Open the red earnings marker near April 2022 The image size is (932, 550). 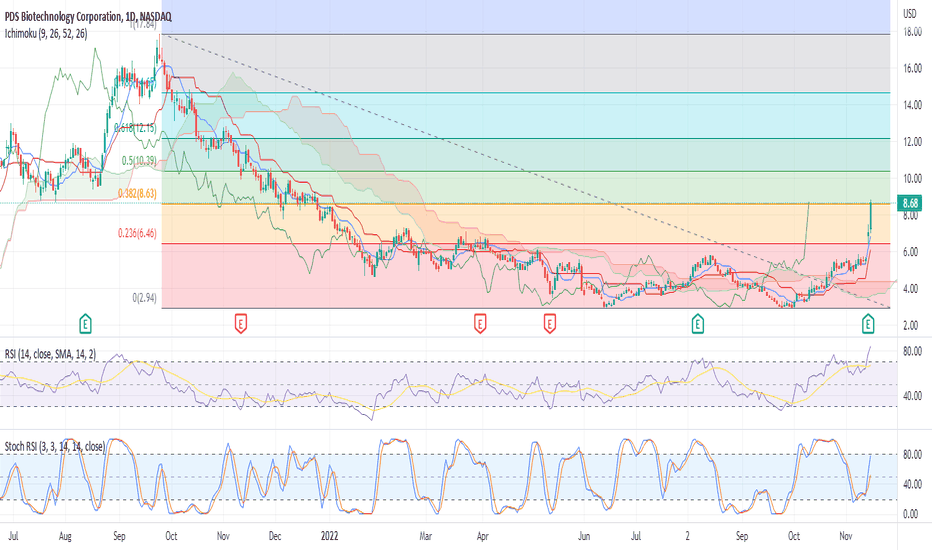pyautogui.click(x=480, y=324)
